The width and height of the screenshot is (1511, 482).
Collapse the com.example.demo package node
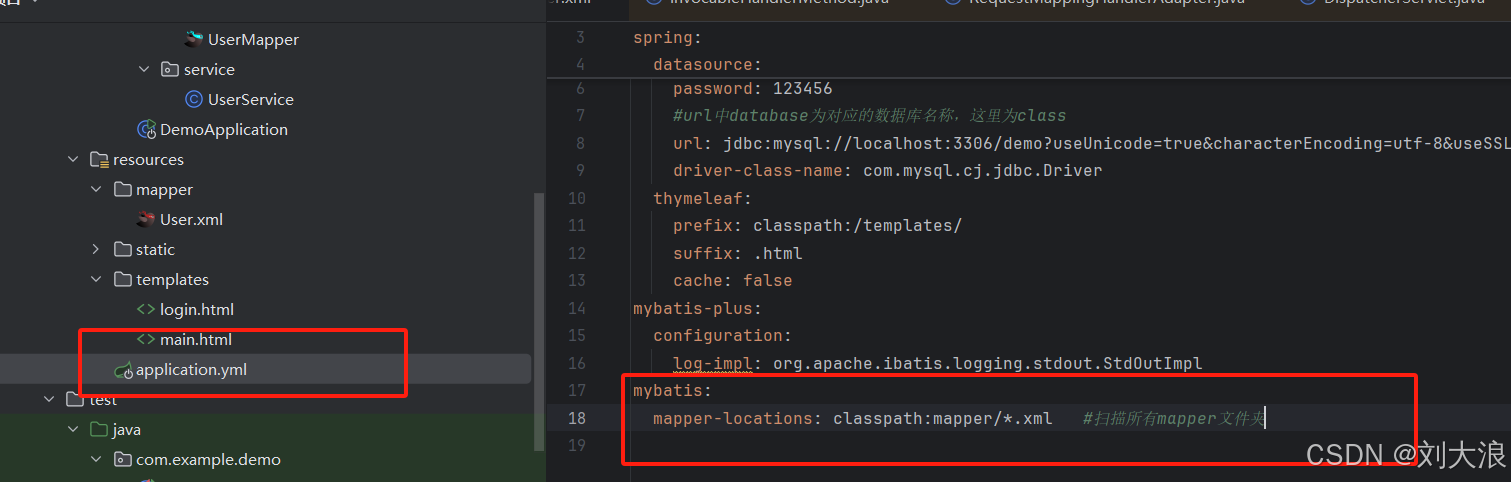[x=96, y=459]
